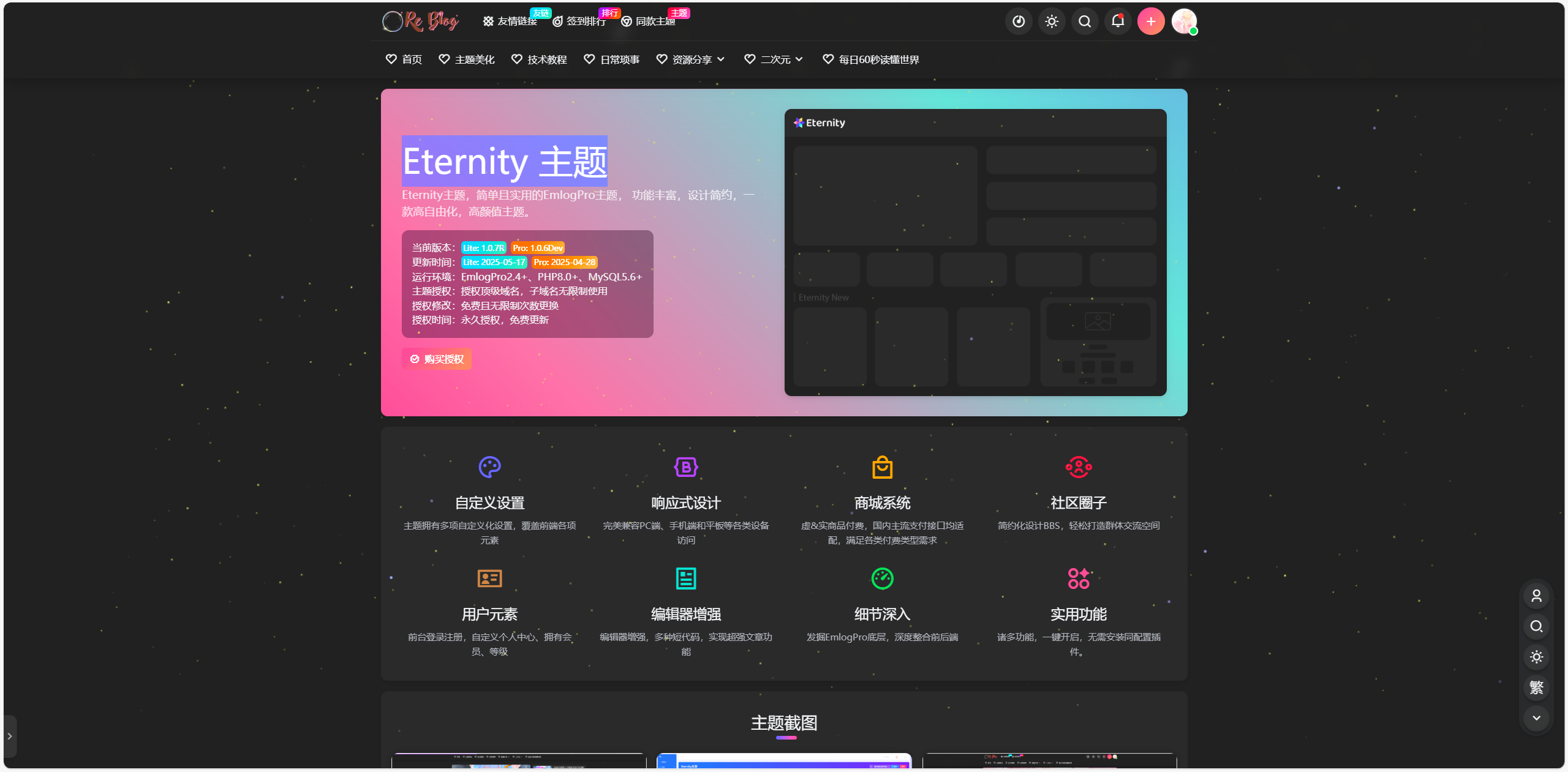This screenshot has width=1568, height=772.
Task: Click the Eternity 主题 heading
Action: click(x=505, y=161)
